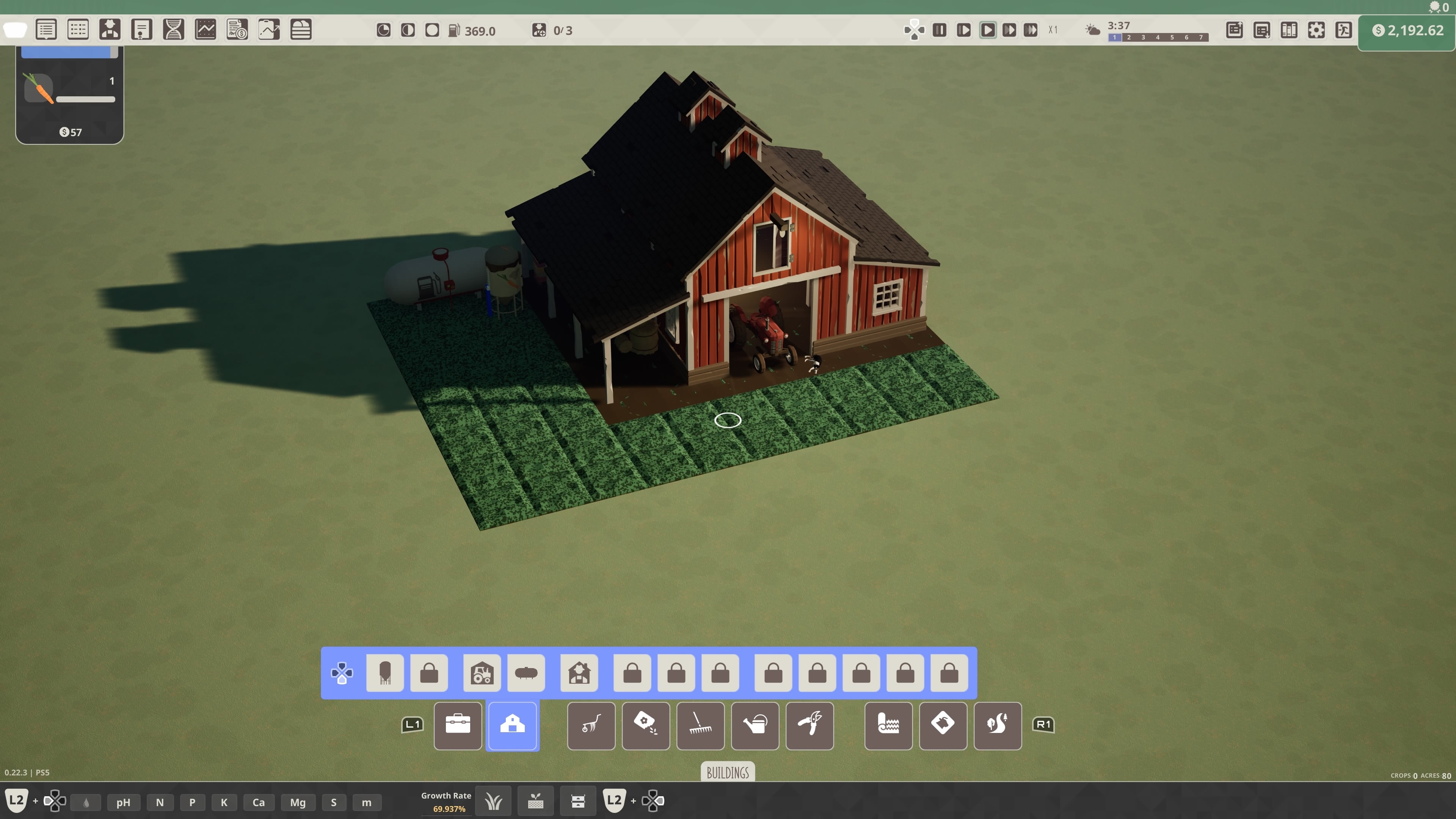Select the rake tool

click(x=700, y=726)
